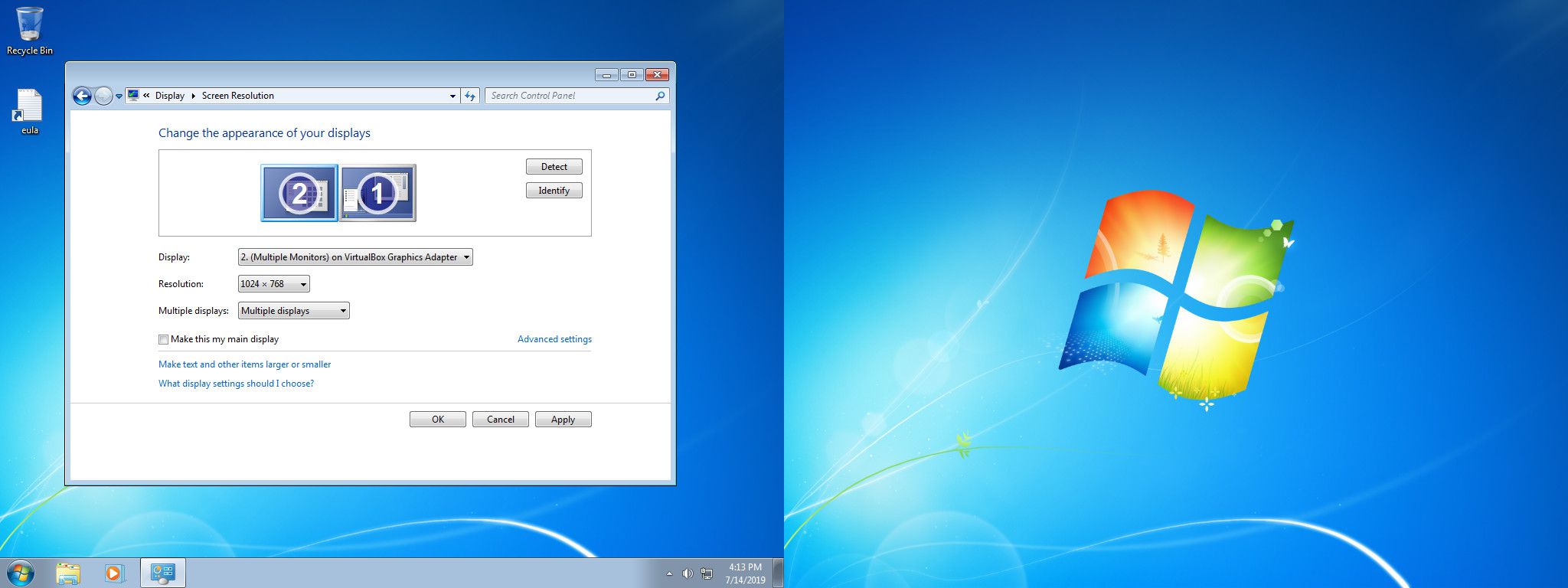Select the eula shortcut on desktop
This screenshot has height=588, width=1568.
click(29, 112)
